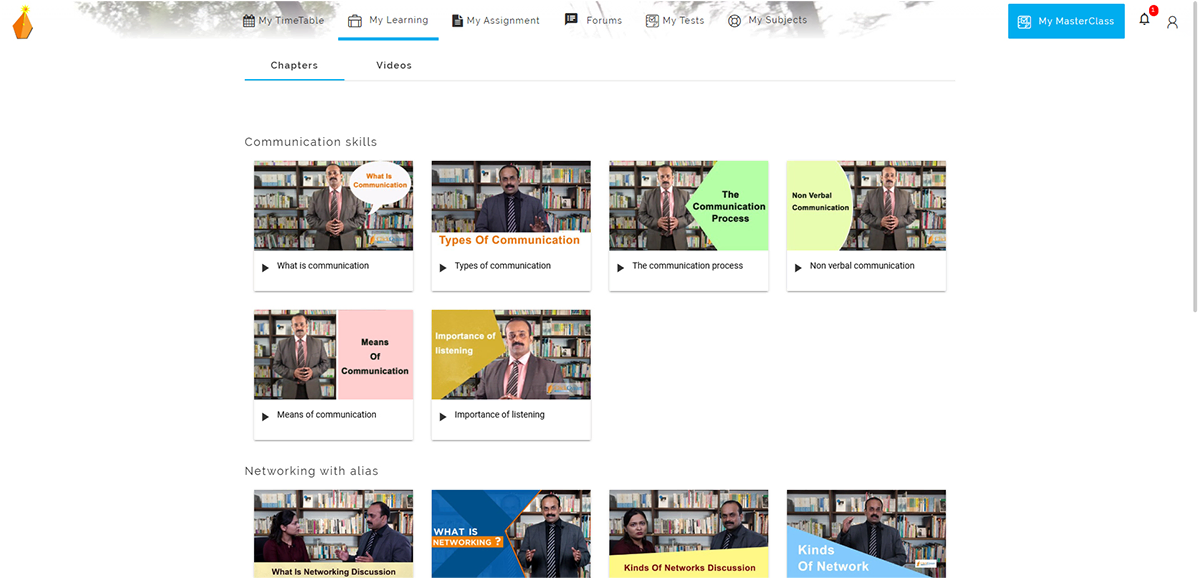Click the 'What is communication' title text

pos(323,266)
